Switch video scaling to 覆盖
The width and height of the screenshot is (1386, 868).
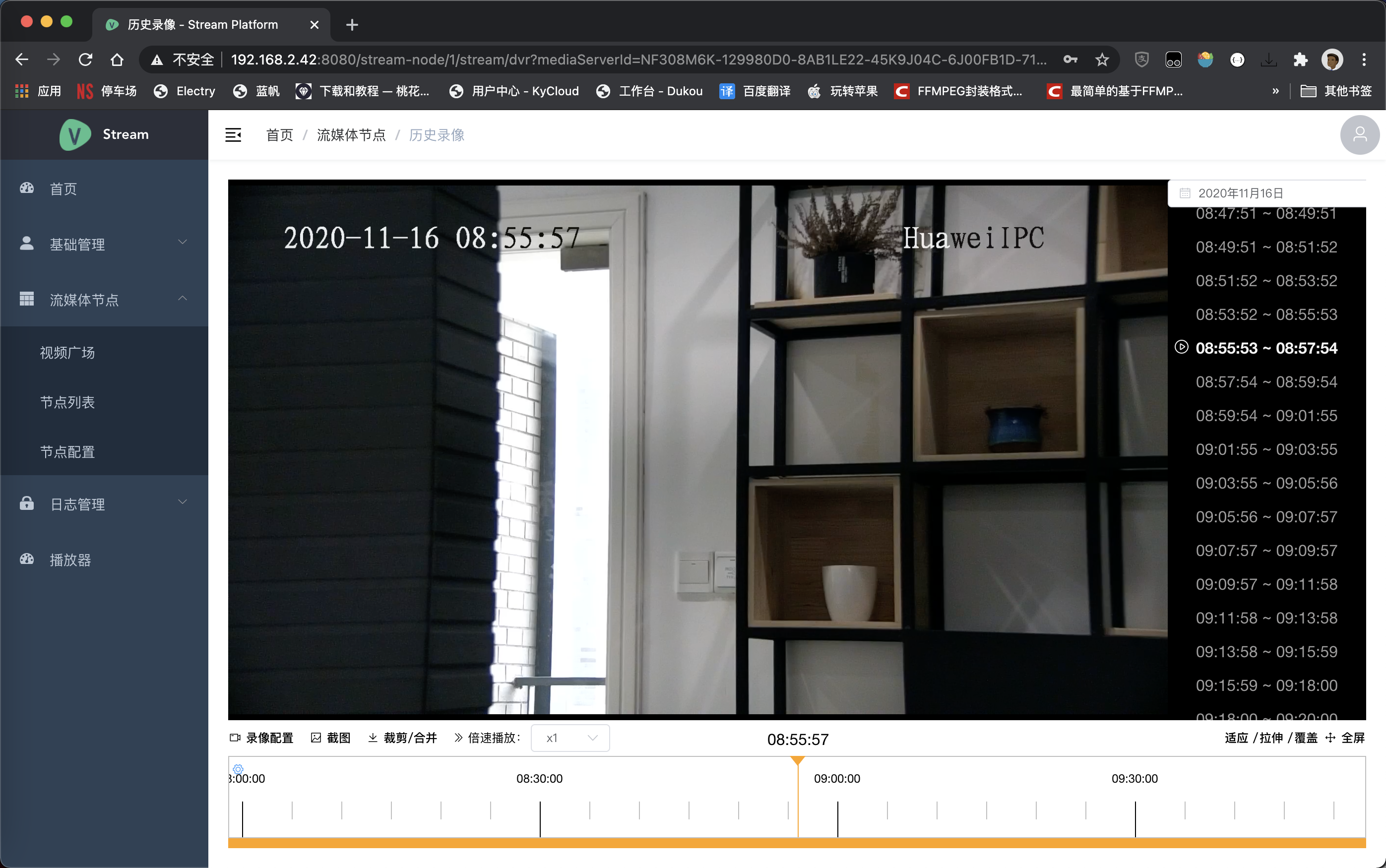point(1306,738)
